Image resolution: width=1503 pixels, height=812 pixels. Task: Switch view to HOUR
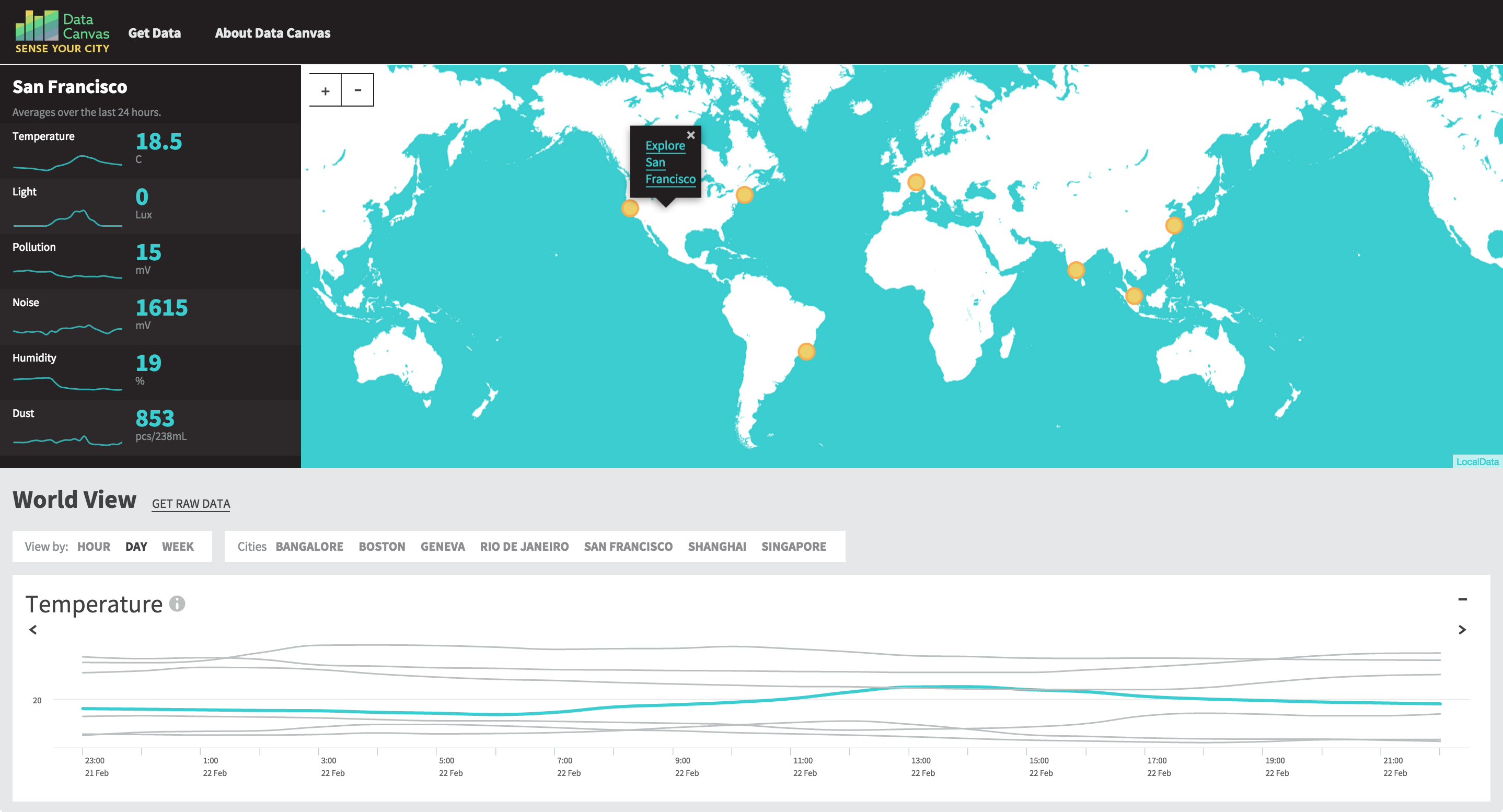[x=94, y=547]
